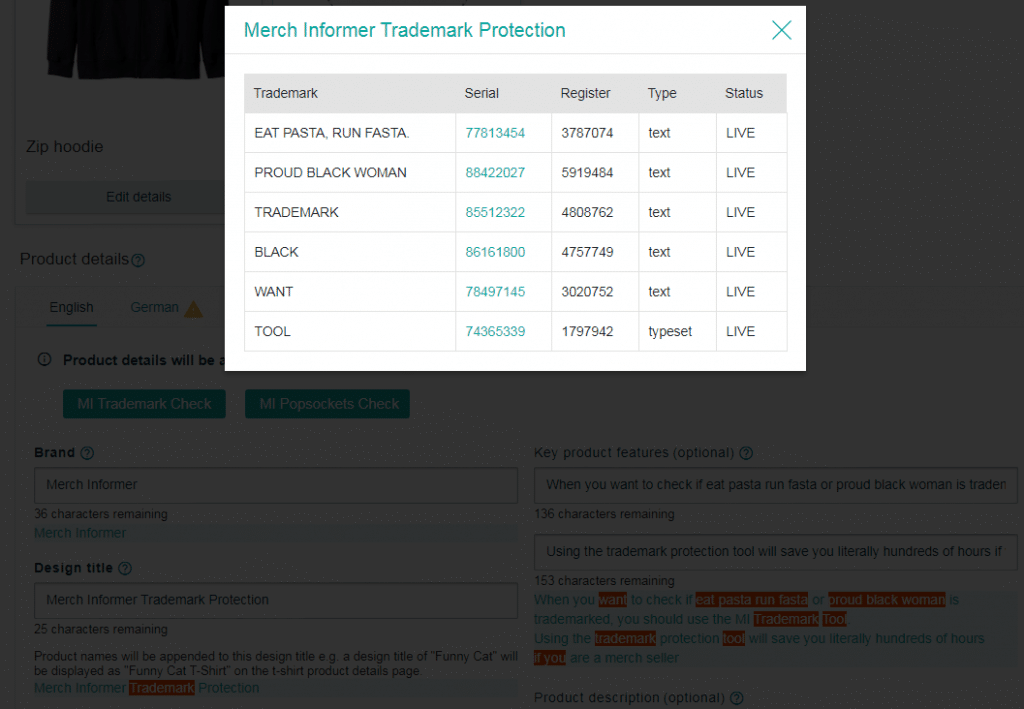The height and width of the screenshot is (709, 1024).
Task: Focus the Design title input field
Action: point(276,601)
